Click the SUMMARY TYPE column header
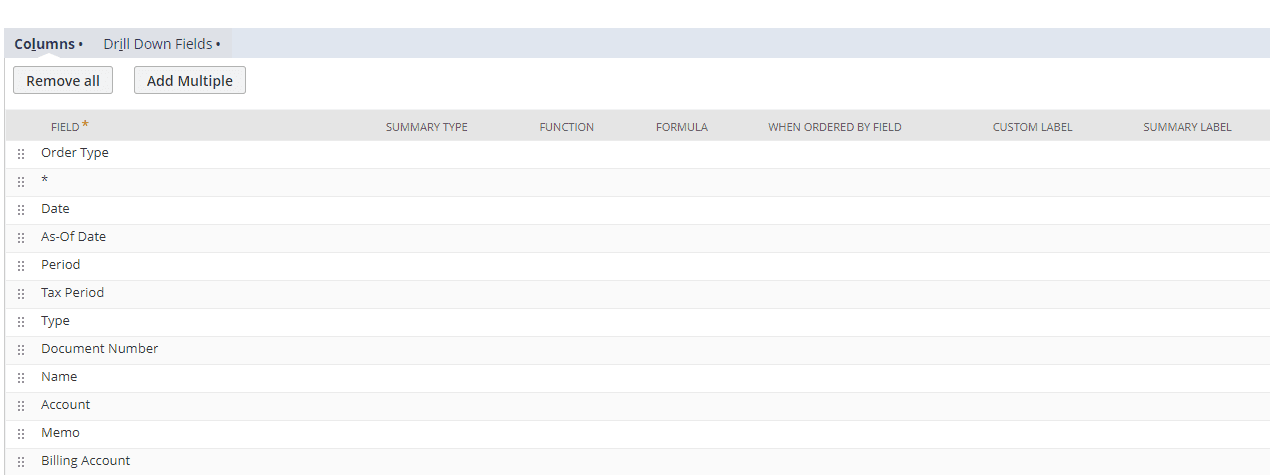This screenshot has width=1270, height=475. (427, 127)
